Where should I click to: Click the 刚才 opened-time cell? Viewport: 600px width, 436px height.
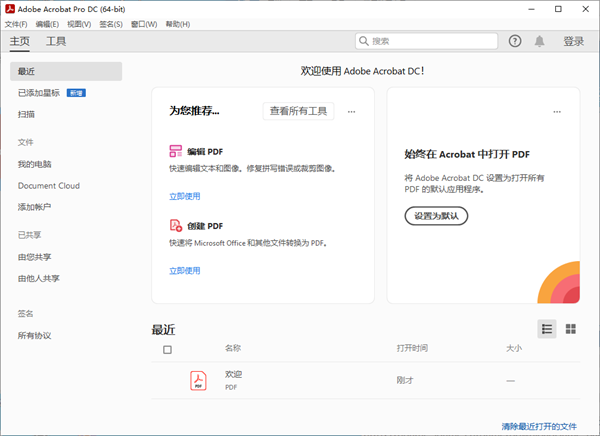pyautogui.click(x=405, y=380)
